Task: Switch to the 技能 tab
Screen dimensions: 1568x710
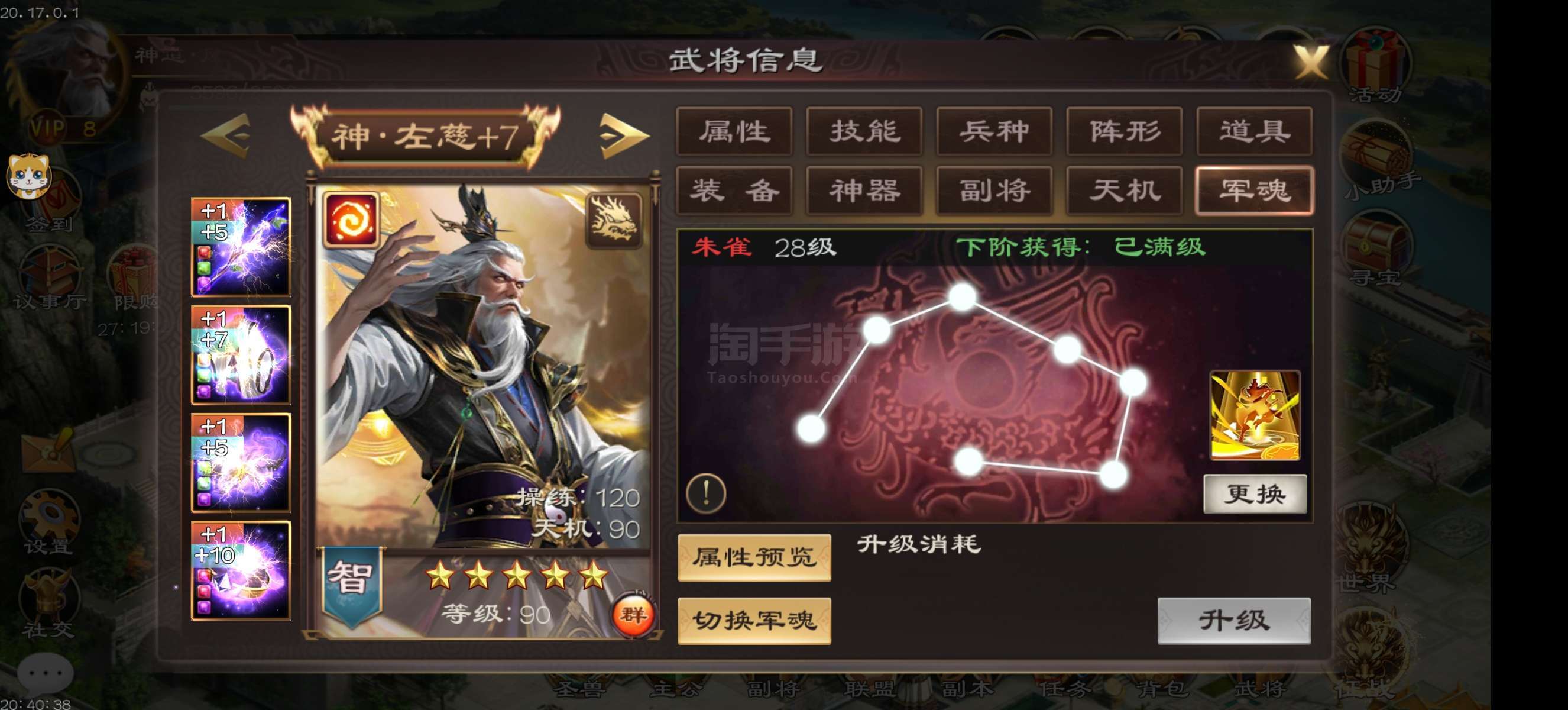Action: [x=864, y=131]
